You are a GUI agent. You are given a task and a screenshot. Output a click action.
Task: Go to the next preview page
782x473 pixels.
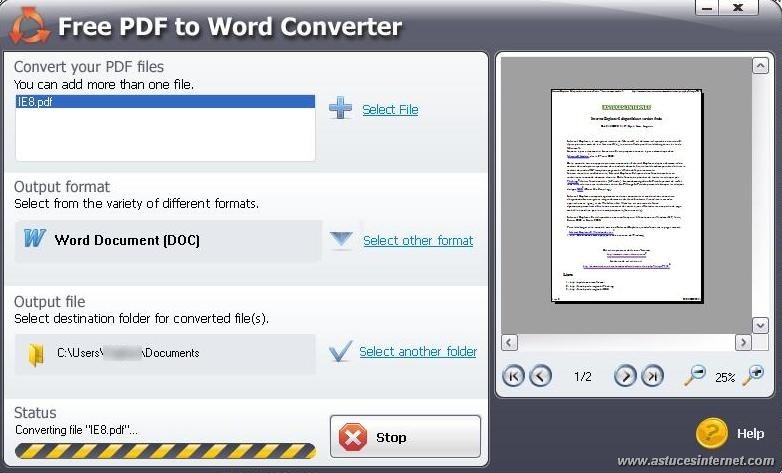625,376
